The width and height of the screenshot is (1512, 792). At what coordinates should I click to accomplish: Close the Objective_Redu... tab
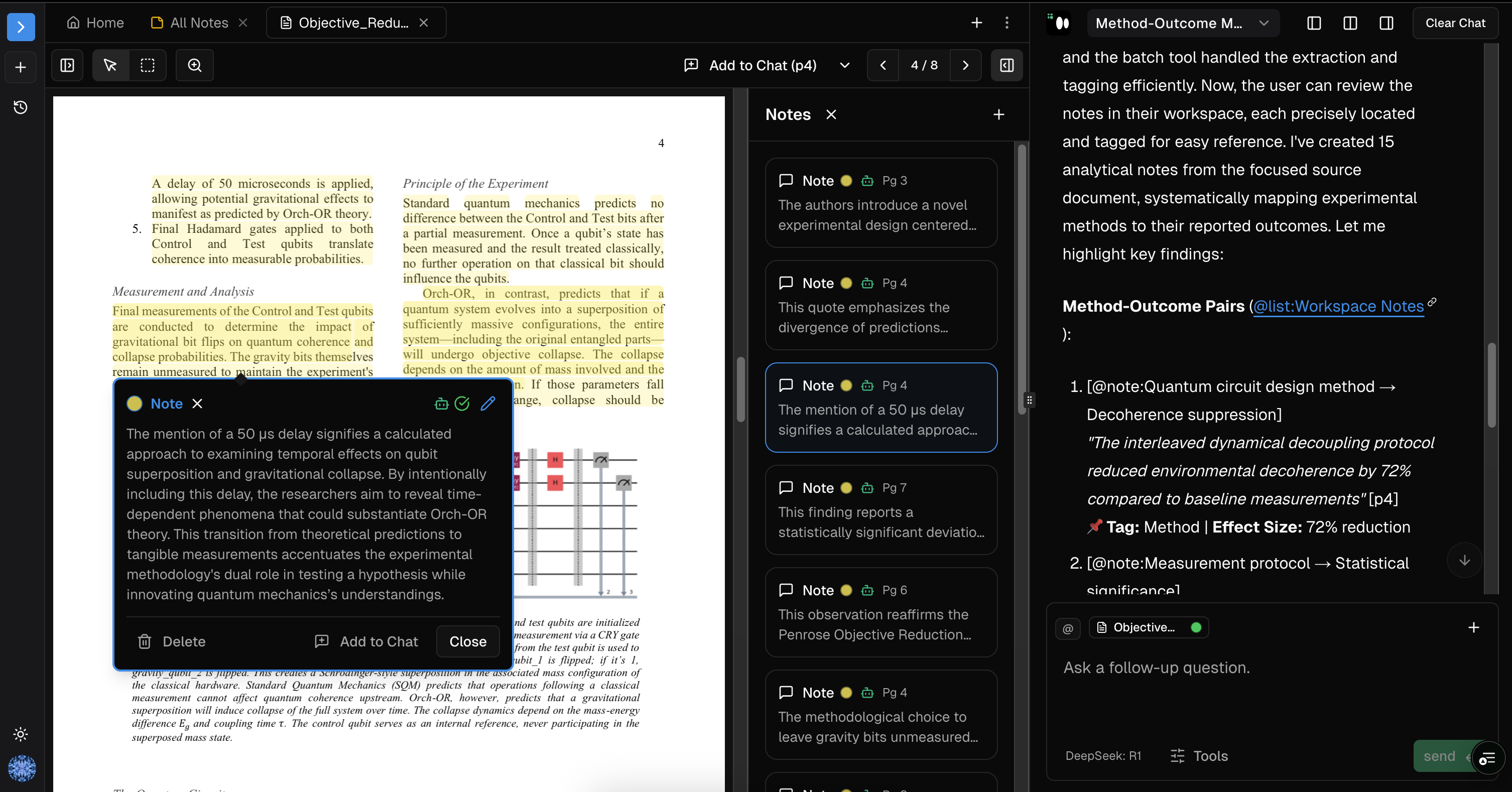(424, 23)
